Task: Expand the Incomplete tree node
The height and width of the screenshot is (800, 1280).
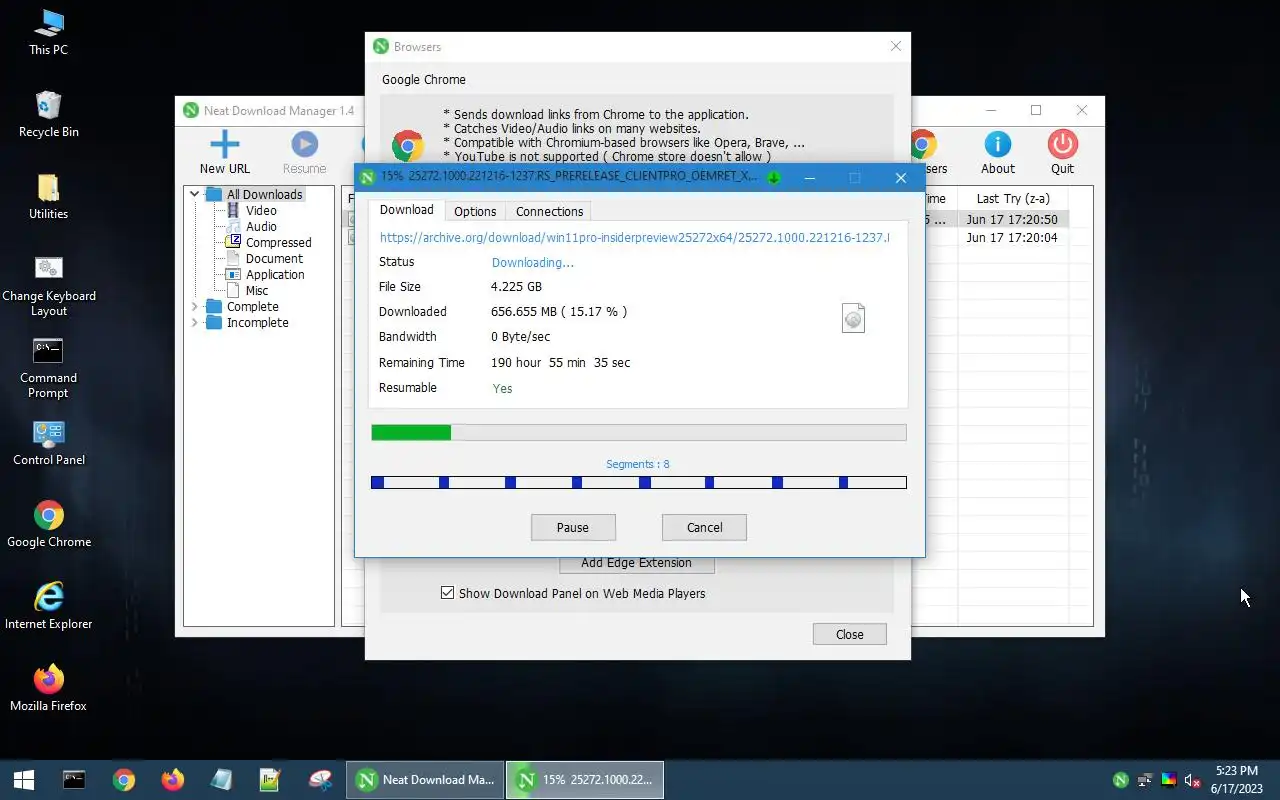Action: (195, 322)
